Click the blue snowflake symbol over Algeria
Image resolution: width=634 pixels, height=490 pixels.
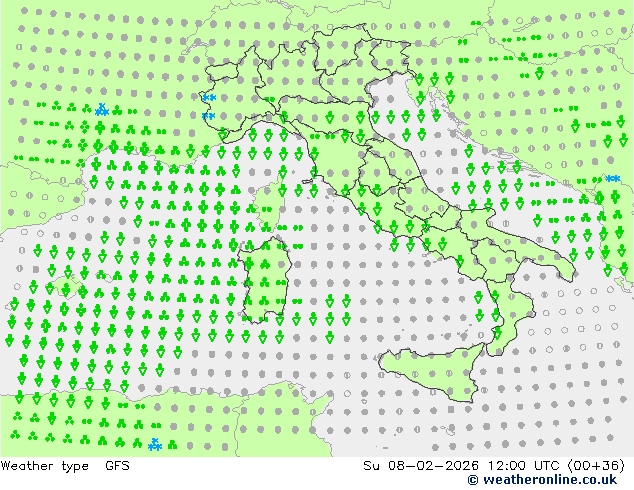[155, 444]
